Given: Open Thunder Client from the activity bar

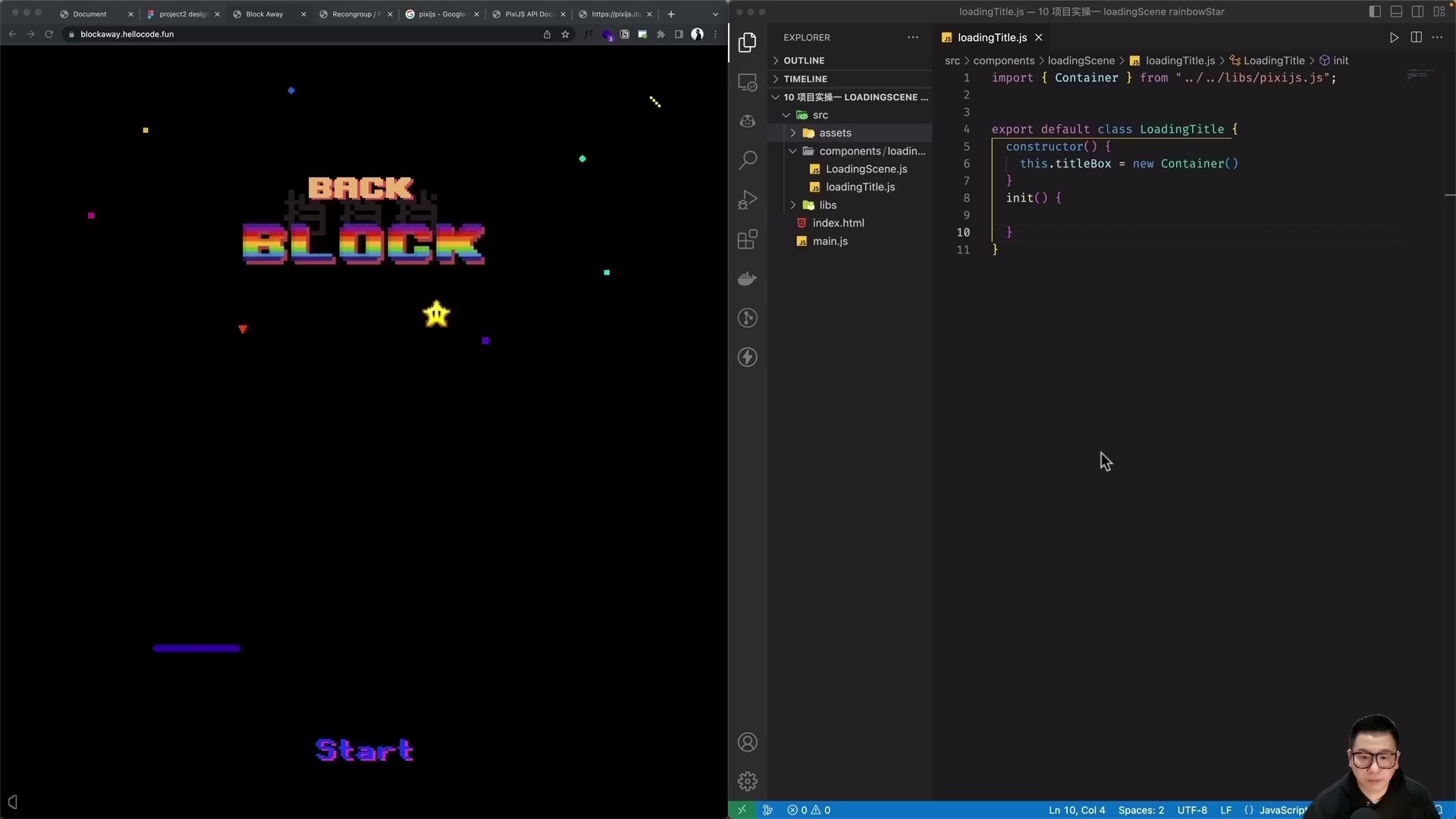Looking at the screenshot, I should 748,357.
